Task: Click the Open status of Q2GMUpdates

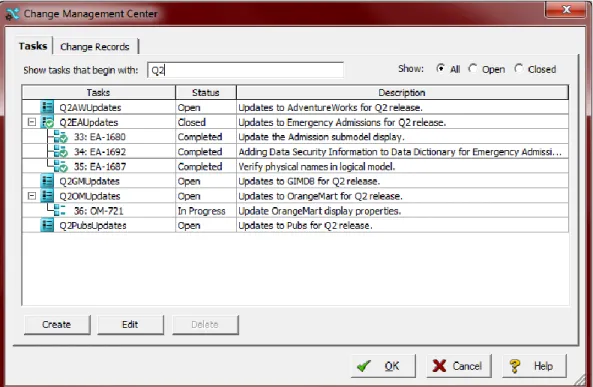Action: pos(189,181)
